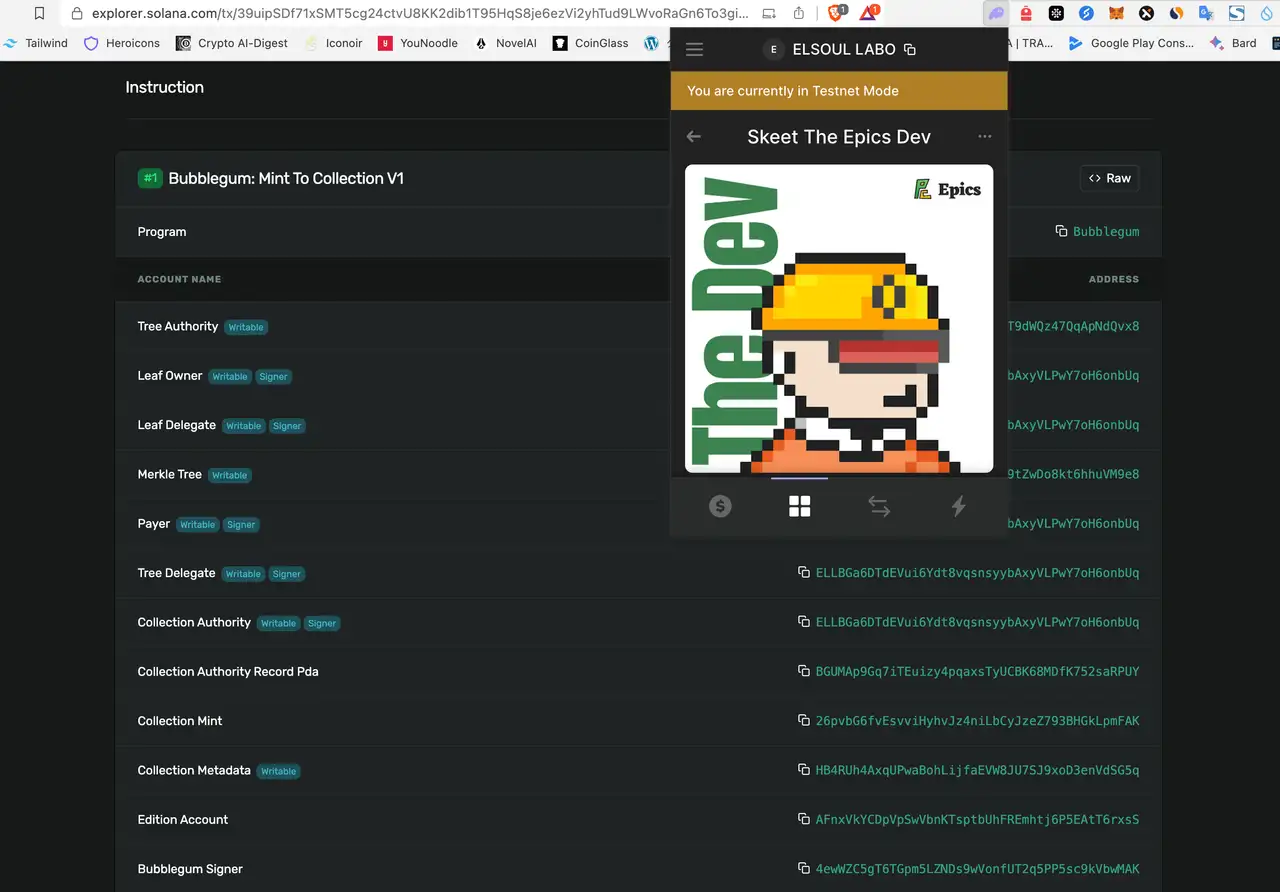Click the Skeet The Epics Dev NFT image

pos(838,318)
